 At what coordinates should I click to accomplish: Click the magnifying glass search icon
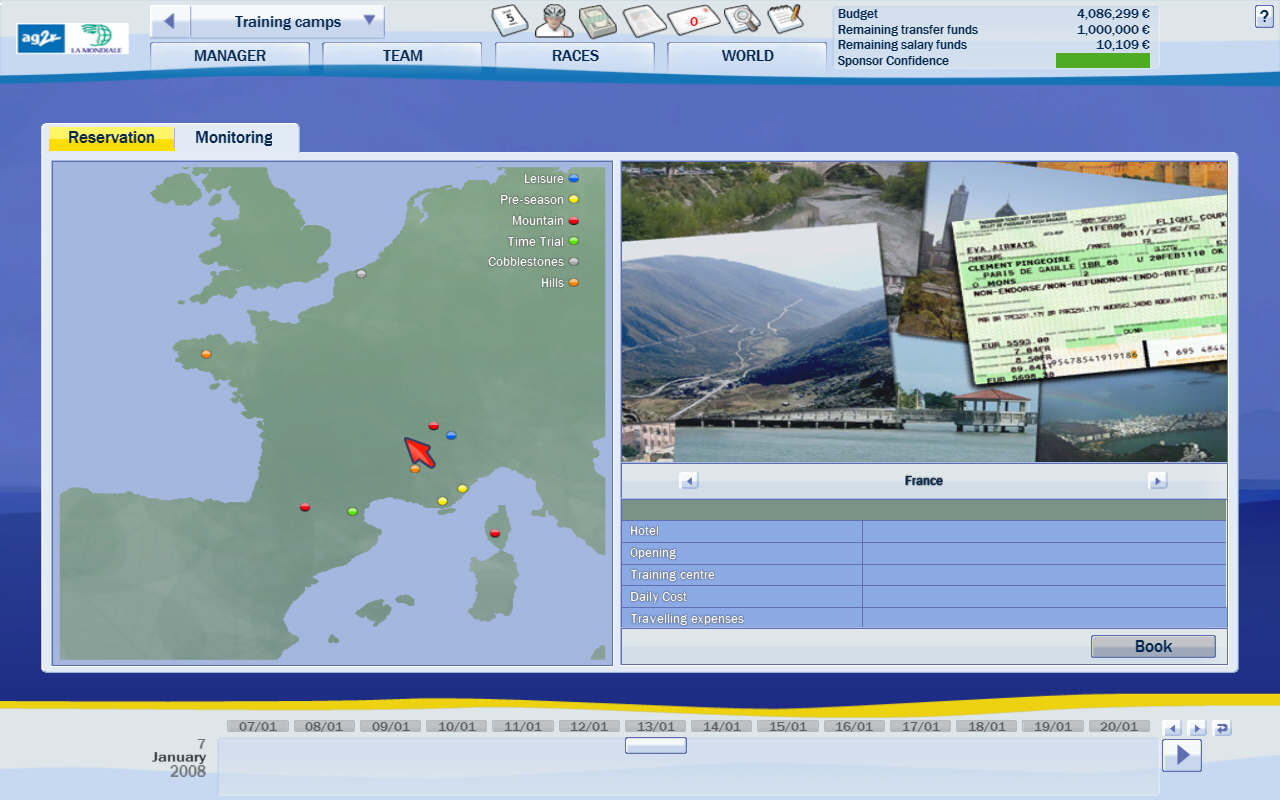click(741, 19)
